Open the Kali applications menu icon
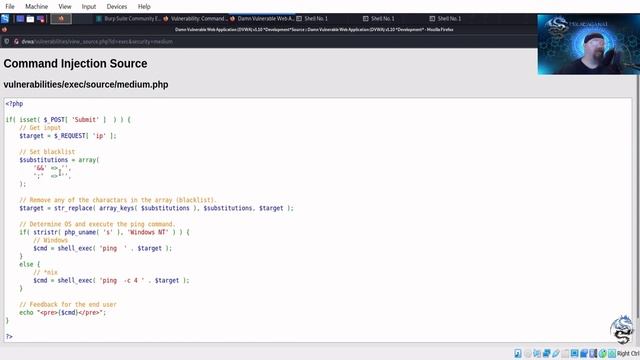 click(4, 18)
